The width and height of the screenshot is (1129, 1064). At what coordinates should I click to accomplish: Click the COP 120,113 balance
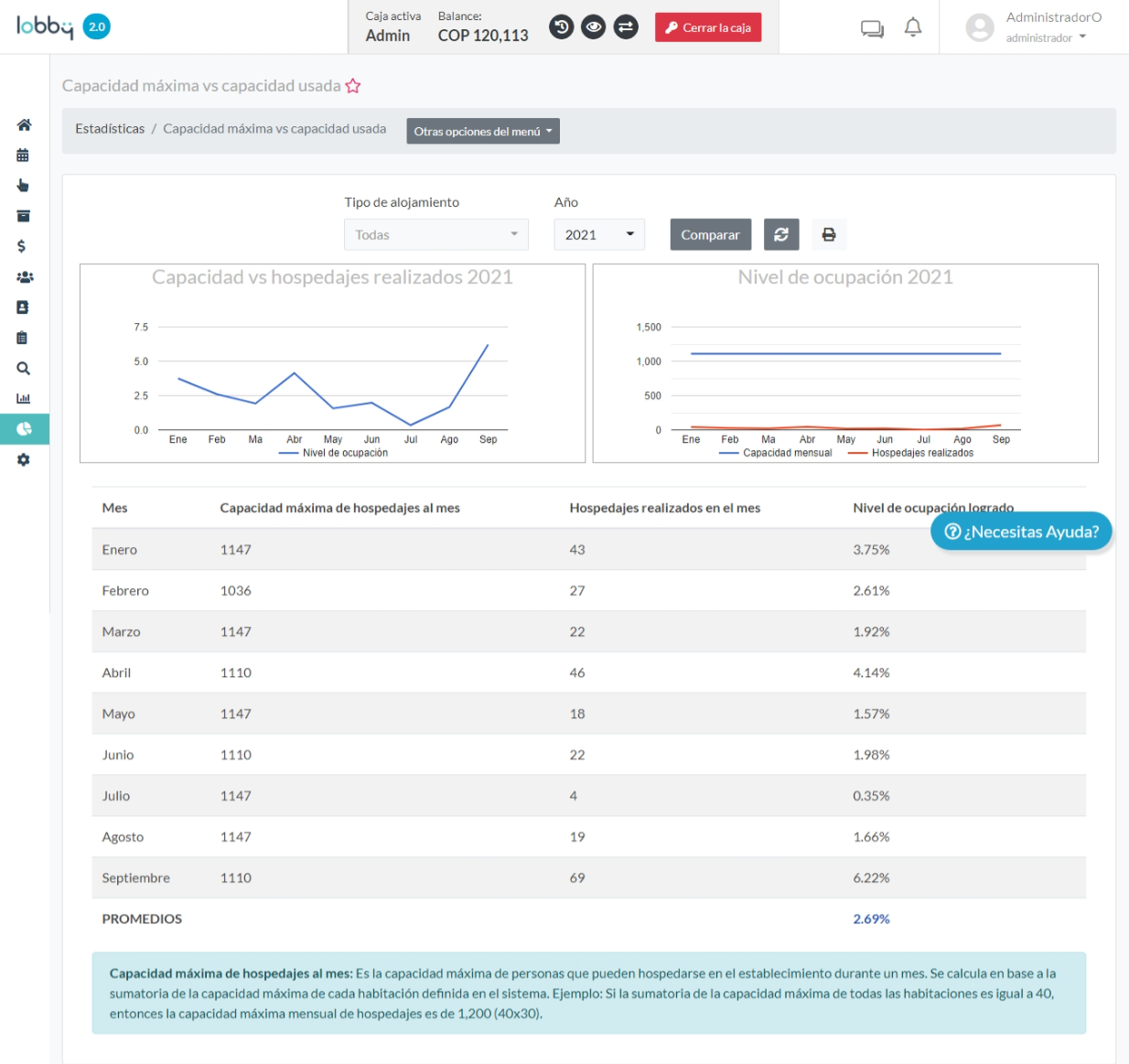pyautogui.click(x=483, y=36)
